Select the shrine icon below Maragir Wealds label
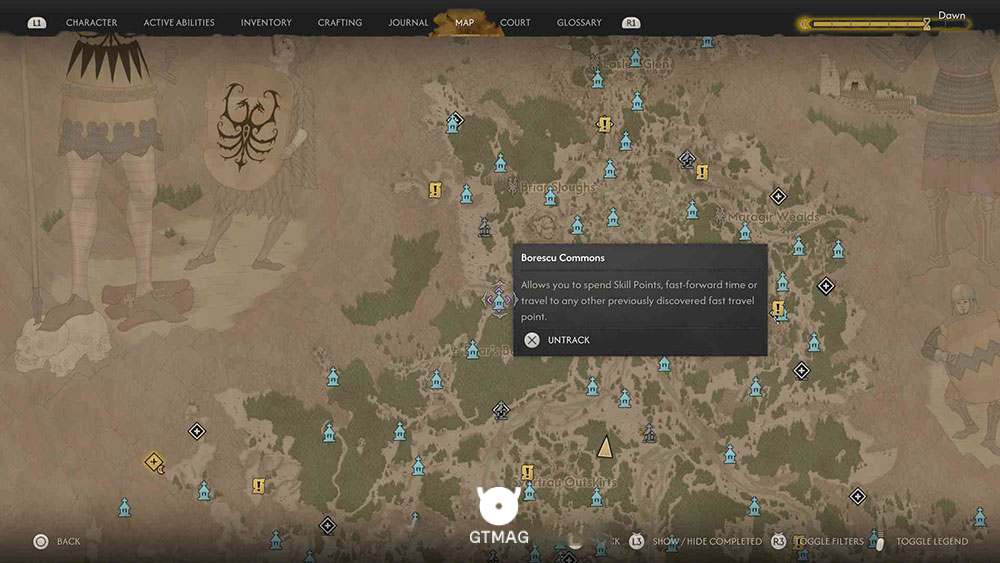Image resolution: width=1000 pixels, height=563 pixels. click(745, 231)
